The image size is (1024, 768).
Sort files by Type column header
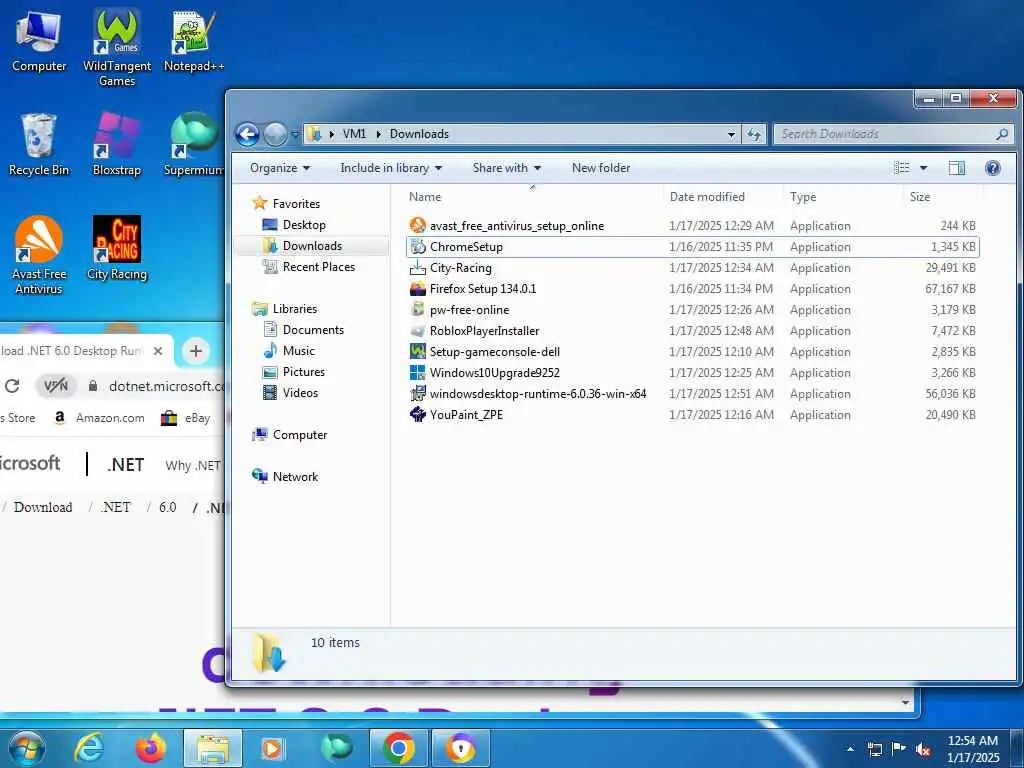(x=803, y=197)
